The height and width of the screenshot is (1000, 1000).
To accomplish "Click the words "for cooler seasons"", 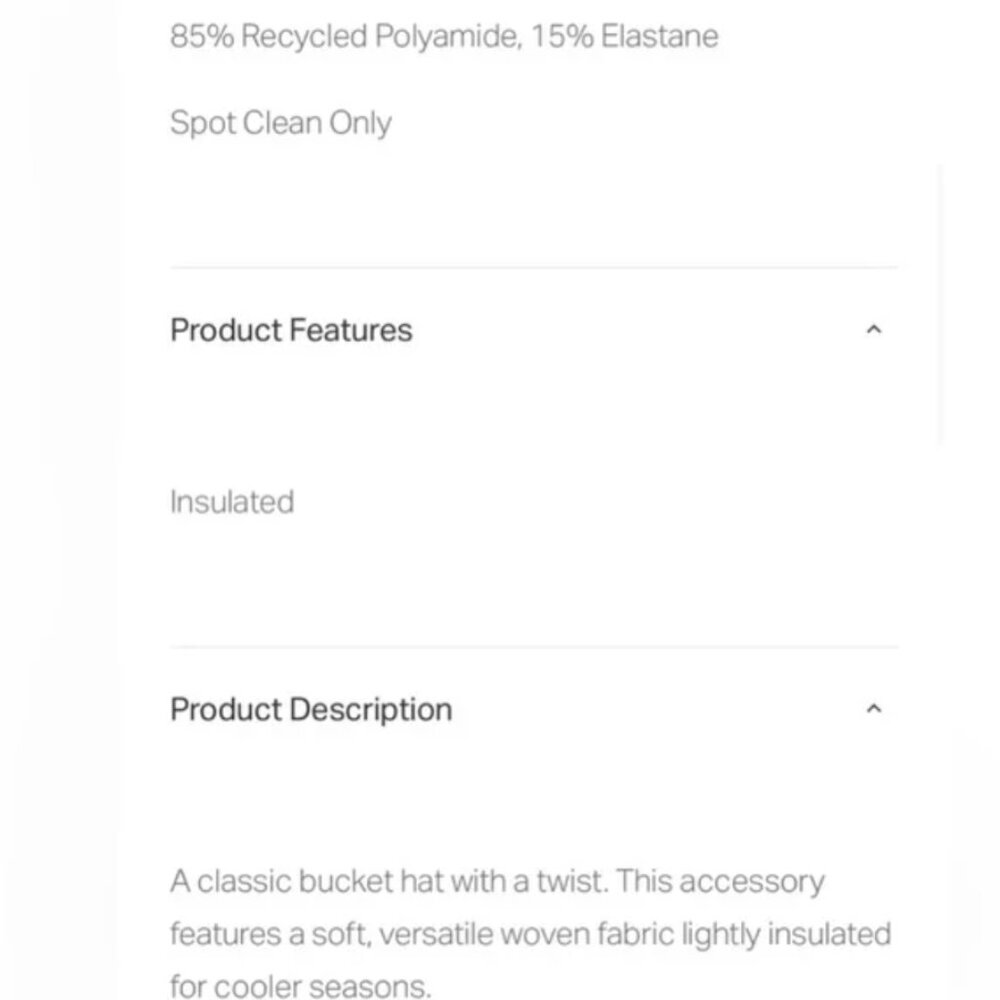I will [x=300, y=986].
